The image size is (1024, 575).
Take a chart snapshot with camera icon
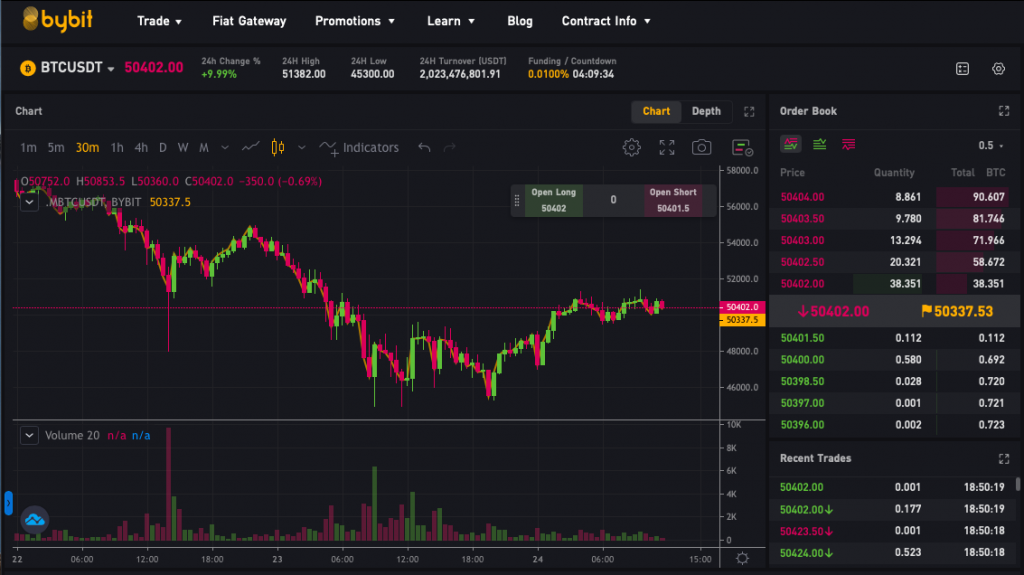[701, 148]
